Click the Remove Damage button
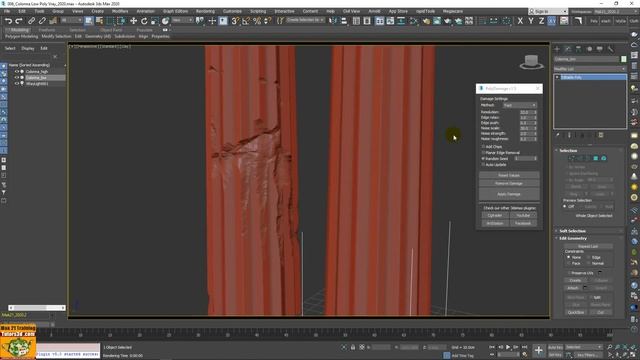The width and height of the screenshot is (640, 360). [509, 184]
